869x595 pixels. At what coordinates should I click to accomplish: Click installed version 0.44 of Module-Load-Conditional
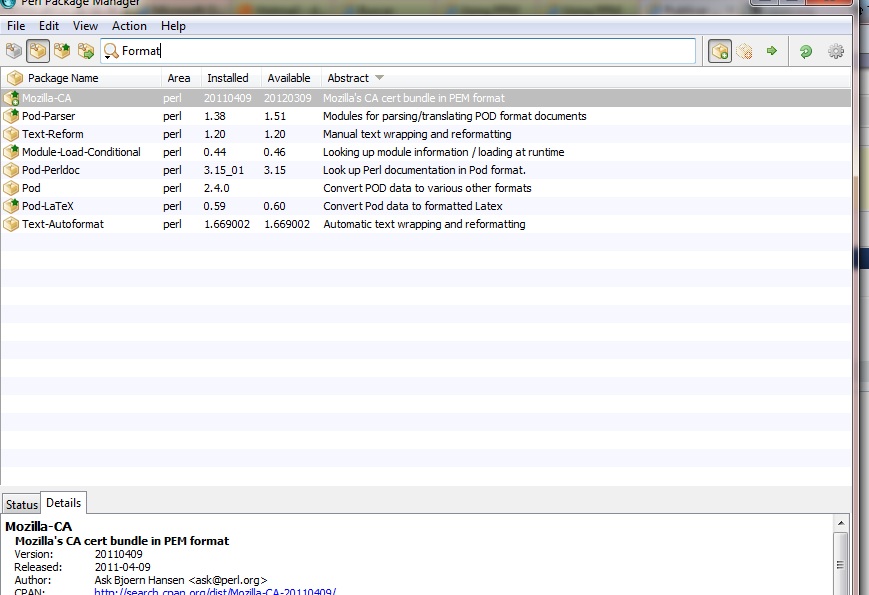point(214,152)
